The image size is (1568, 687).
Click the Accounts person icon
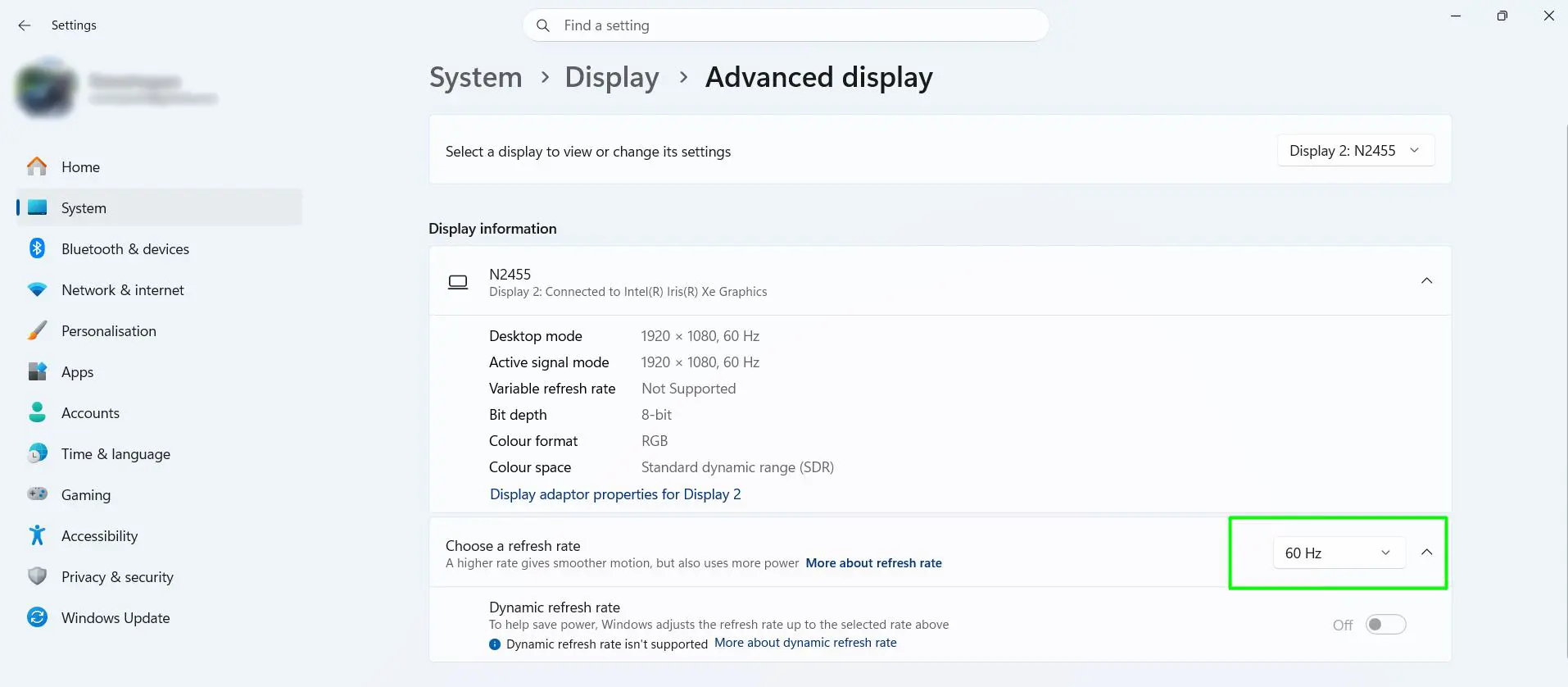click(x=37, y=412)
